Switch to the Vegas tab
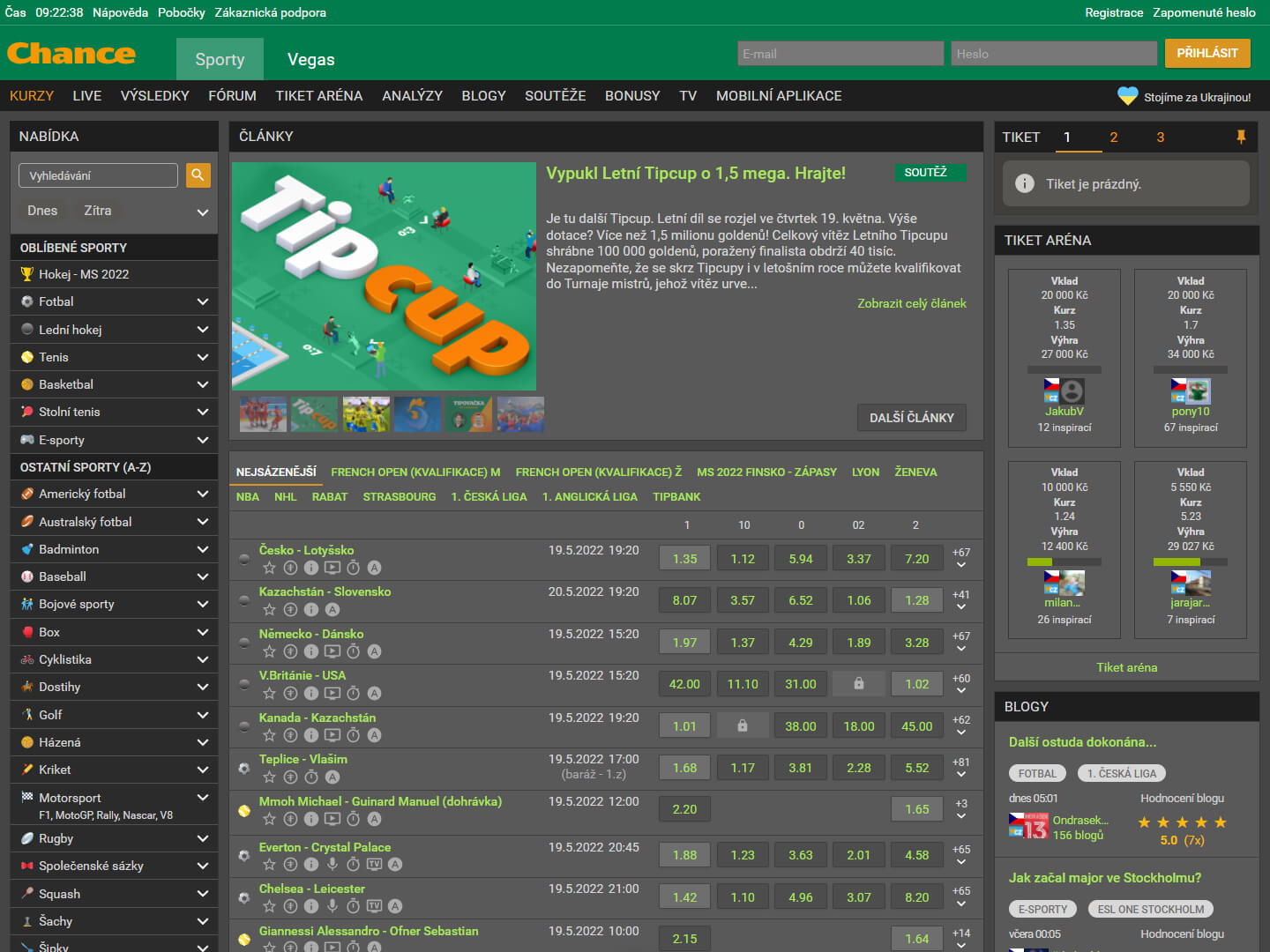Image resolution: width=1270 pixels, height=952 pixels. point(311,59)
